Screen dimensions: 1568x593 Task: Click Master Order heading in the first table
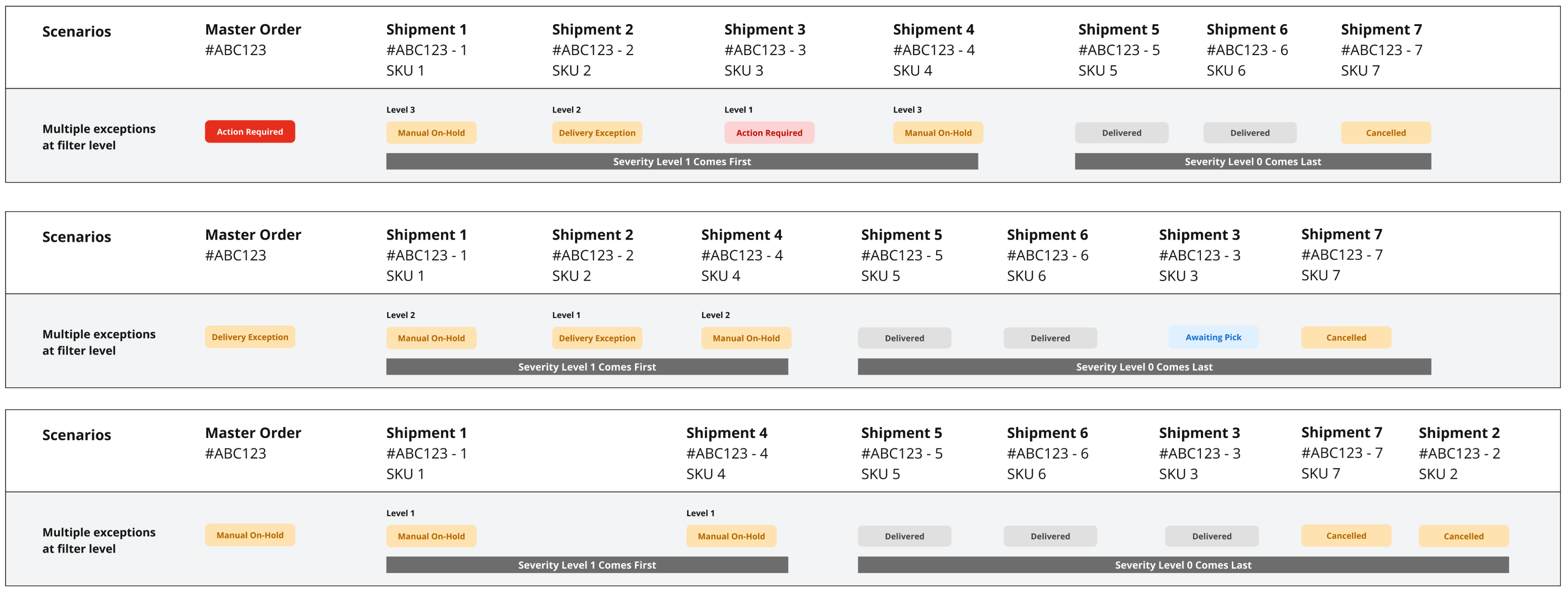(x=253, y=29)
